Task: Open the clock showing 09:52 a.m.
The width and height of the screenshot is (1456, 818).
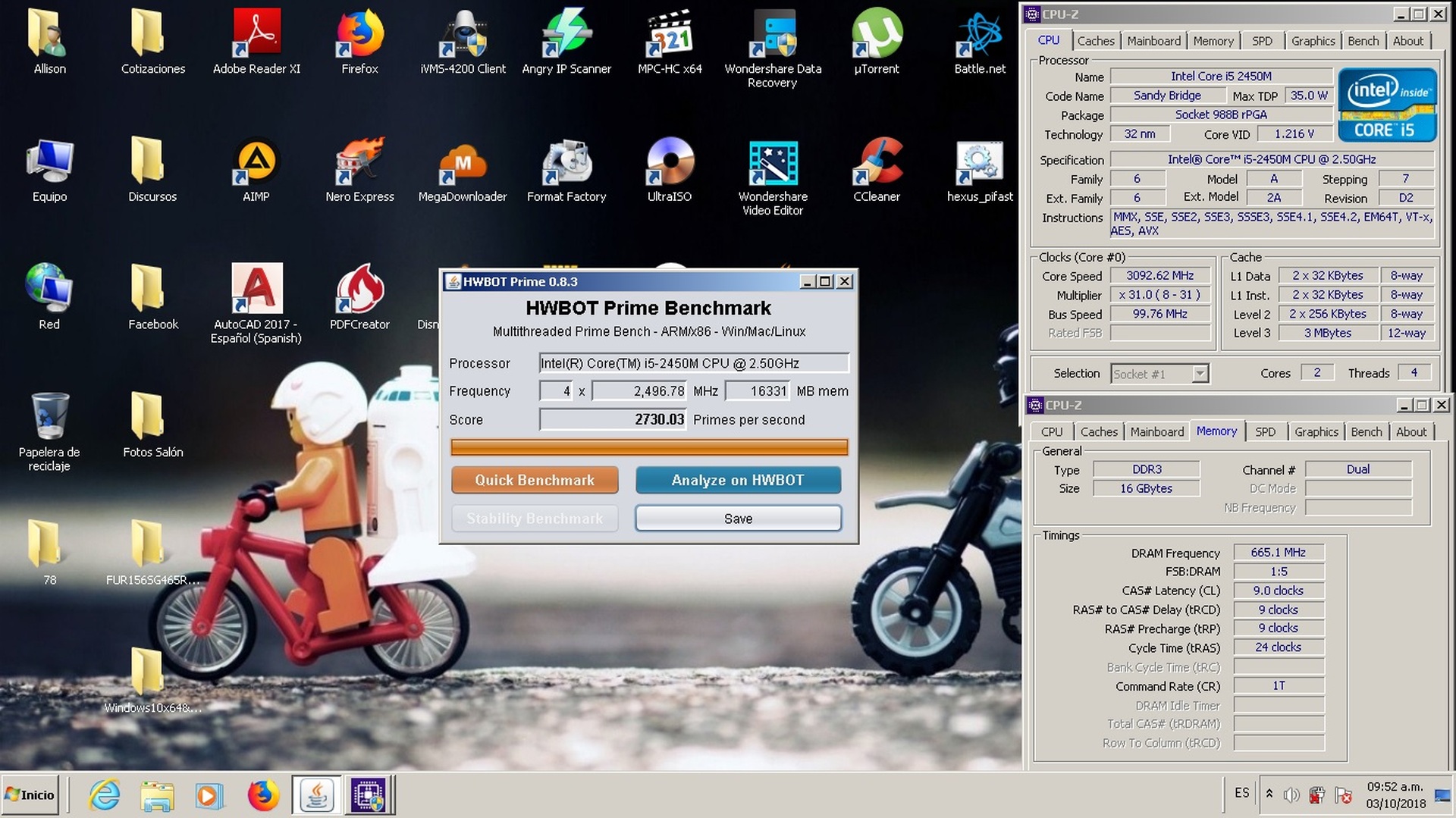Action: (x=1395, y=794)
